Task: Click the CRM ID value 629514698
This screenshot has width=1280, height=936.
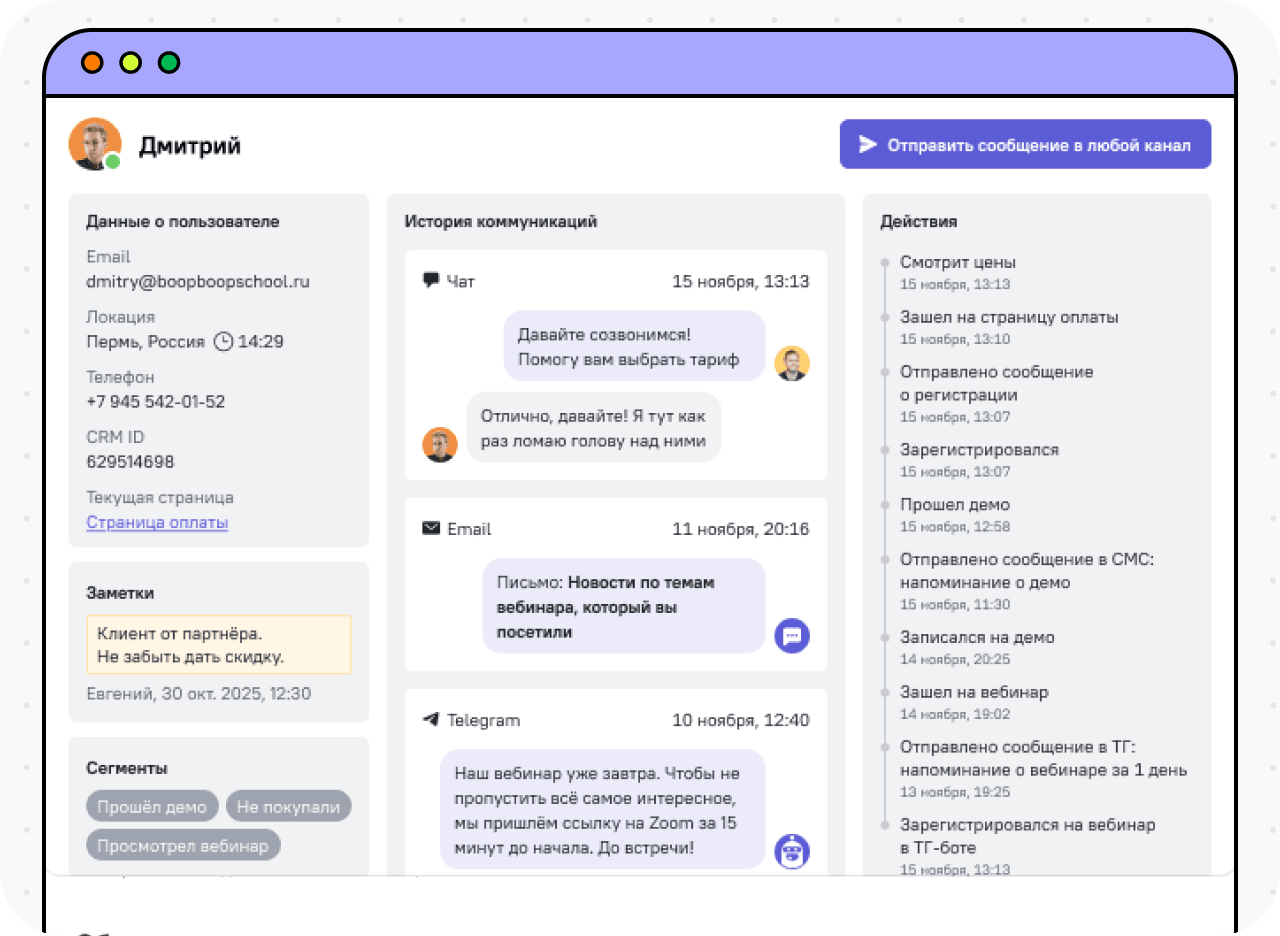Action: point(130,461)
